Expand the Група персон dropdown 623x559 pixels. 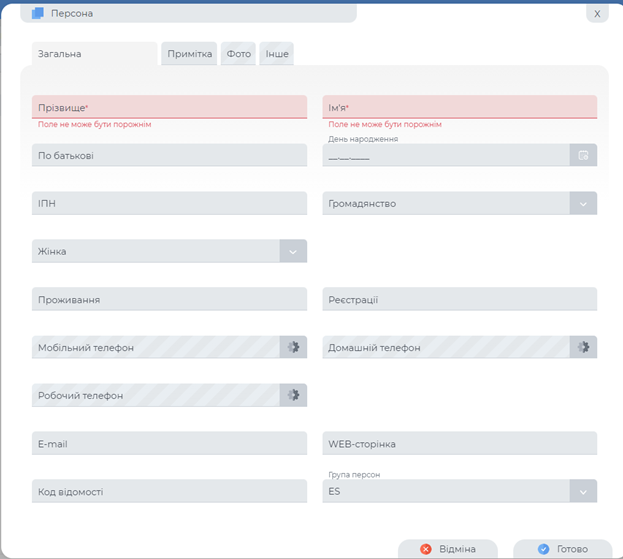[x=583, y=491]
